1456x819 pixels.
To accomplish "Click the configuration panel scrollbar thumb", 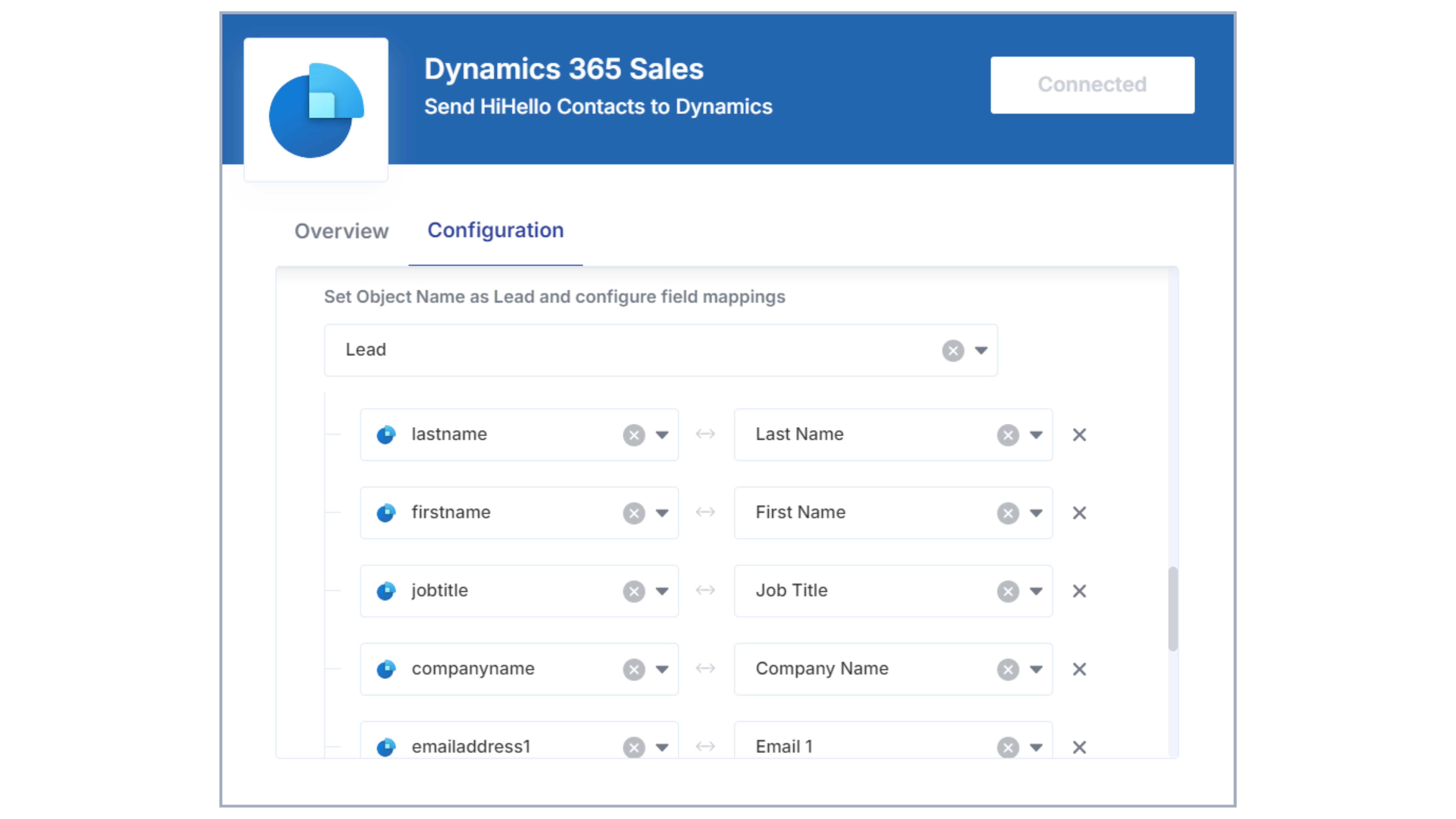I will pyautogui.click(x=1173, y=609).
